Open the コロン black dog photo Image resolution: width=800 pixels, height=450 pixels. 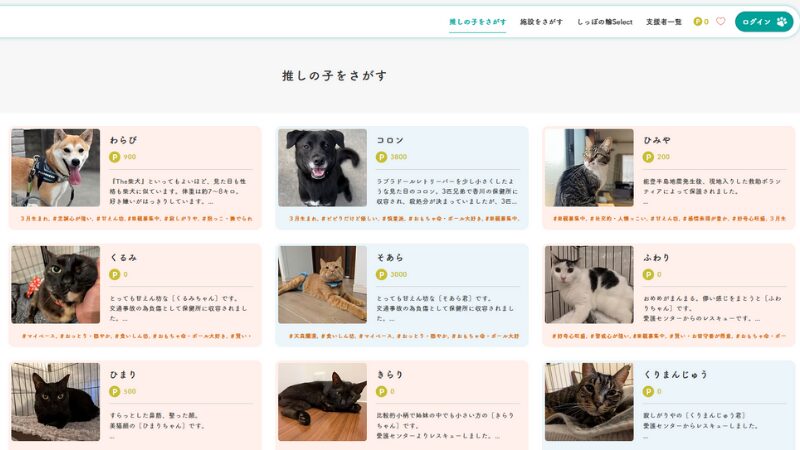[322, 167]
